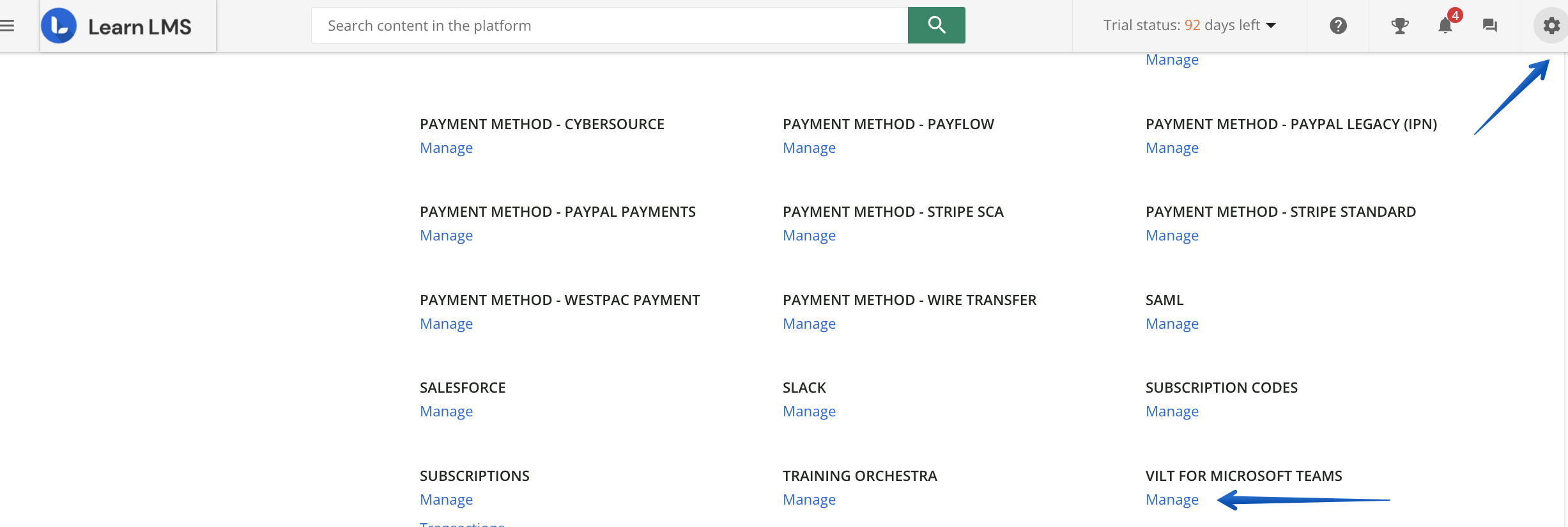The width and height of the screenshot is (1568, 527).
Task: Click the 'SAML' heading text
Action: (x=1164, y=300)
